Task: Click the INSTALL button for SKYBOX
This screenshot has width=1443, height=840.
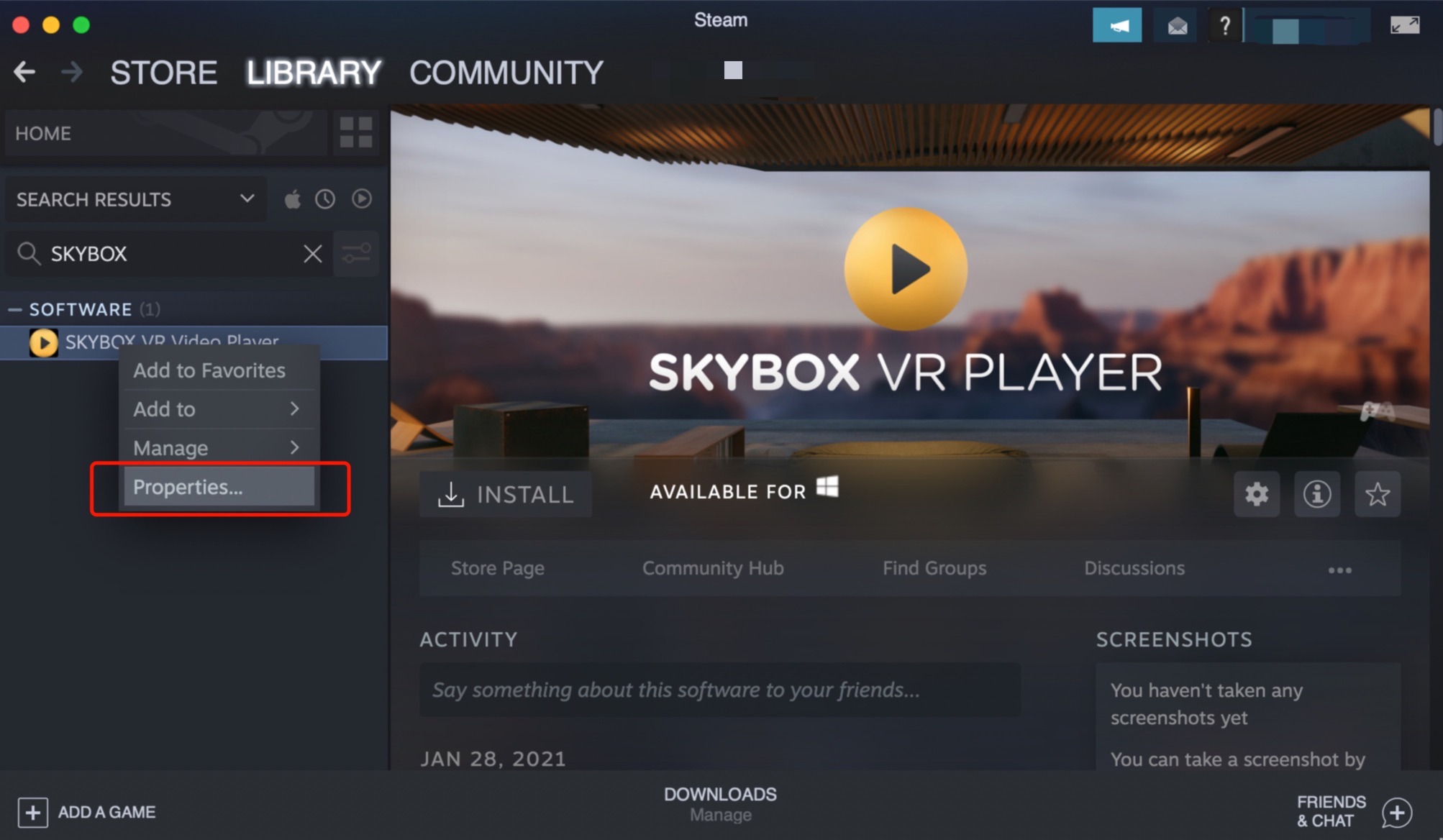Action: 504,492
